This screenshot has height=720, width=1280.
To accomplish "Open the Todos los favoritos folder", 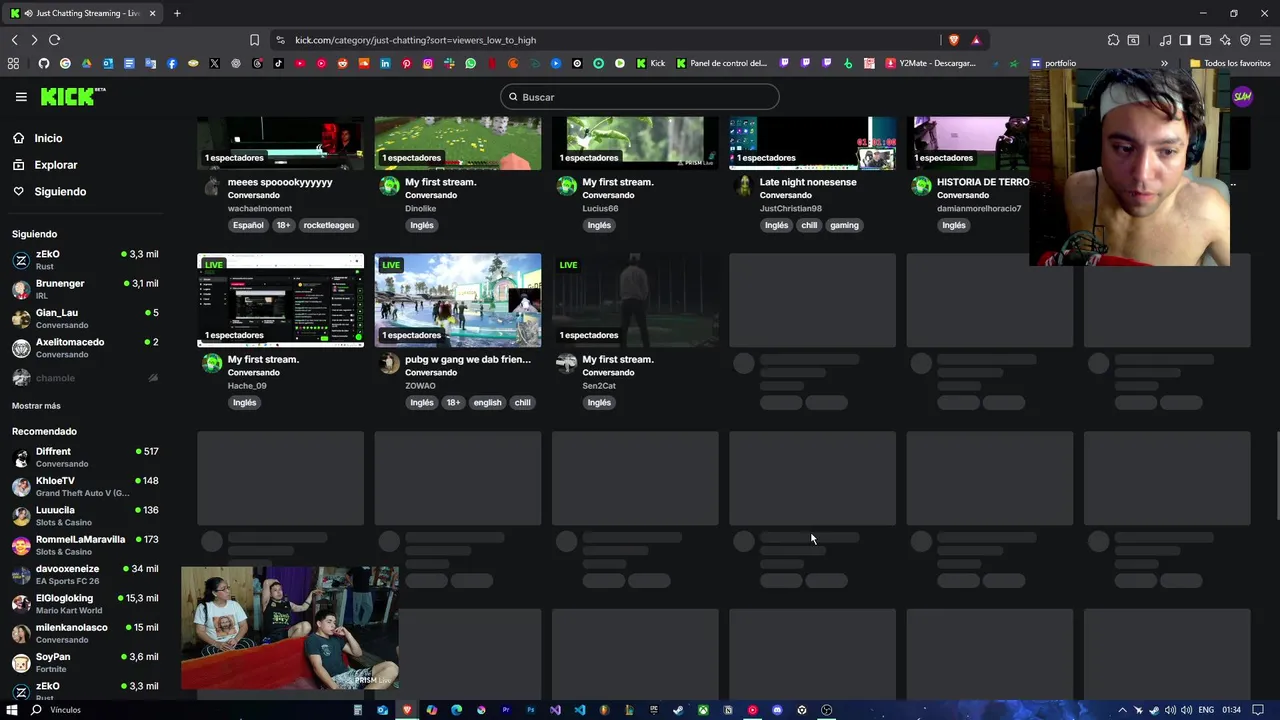I will point(1230,63).
